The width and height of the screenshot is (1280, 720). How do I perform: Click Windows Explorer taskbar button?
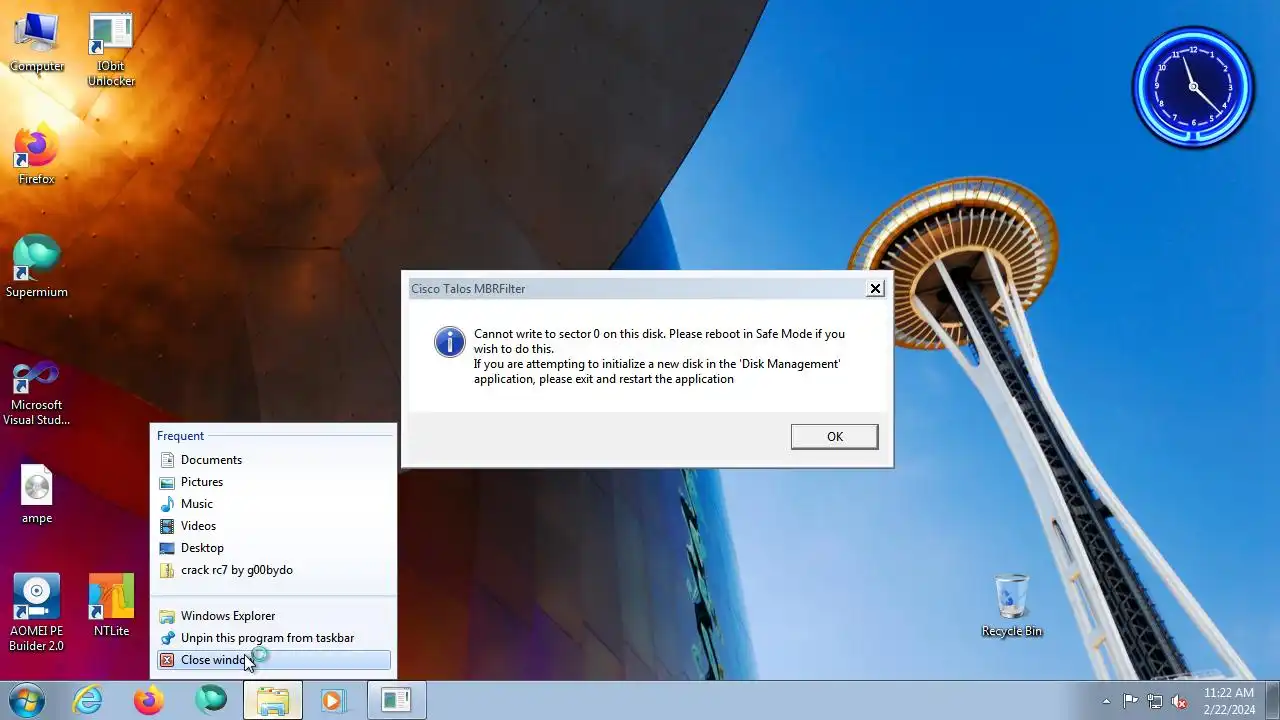point(273,700)
